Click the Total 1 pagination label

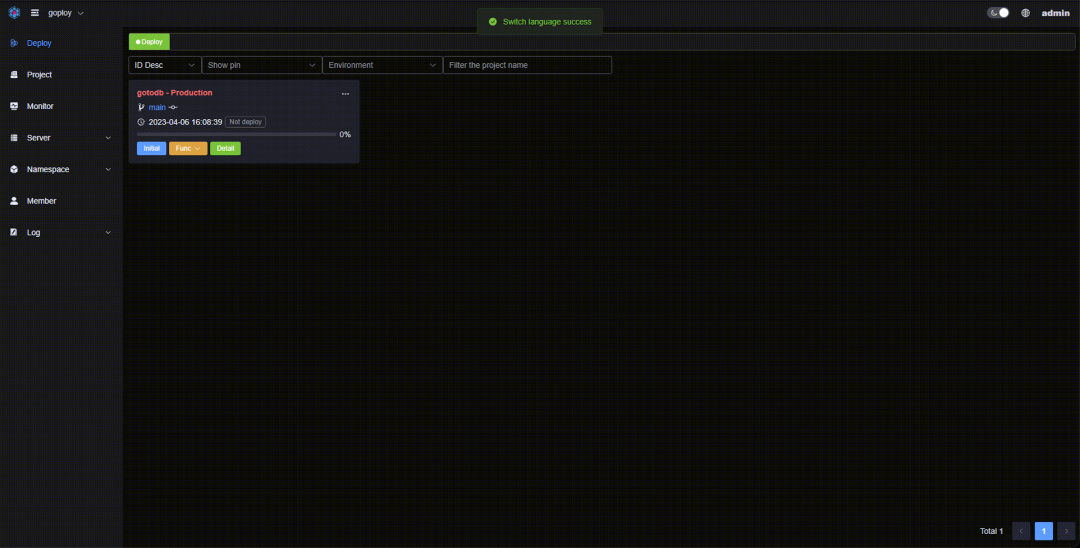pos(992,531)
